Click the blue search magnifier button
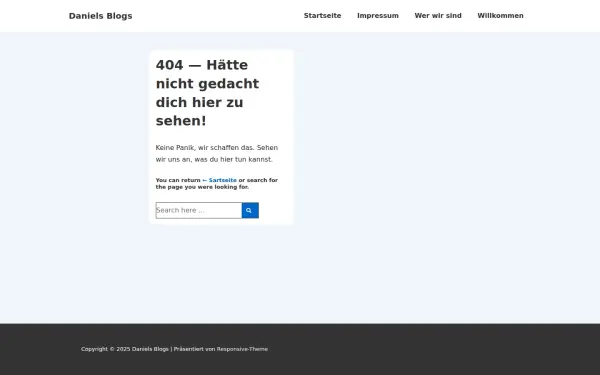 pyautogui.click(x=250, y=210)
